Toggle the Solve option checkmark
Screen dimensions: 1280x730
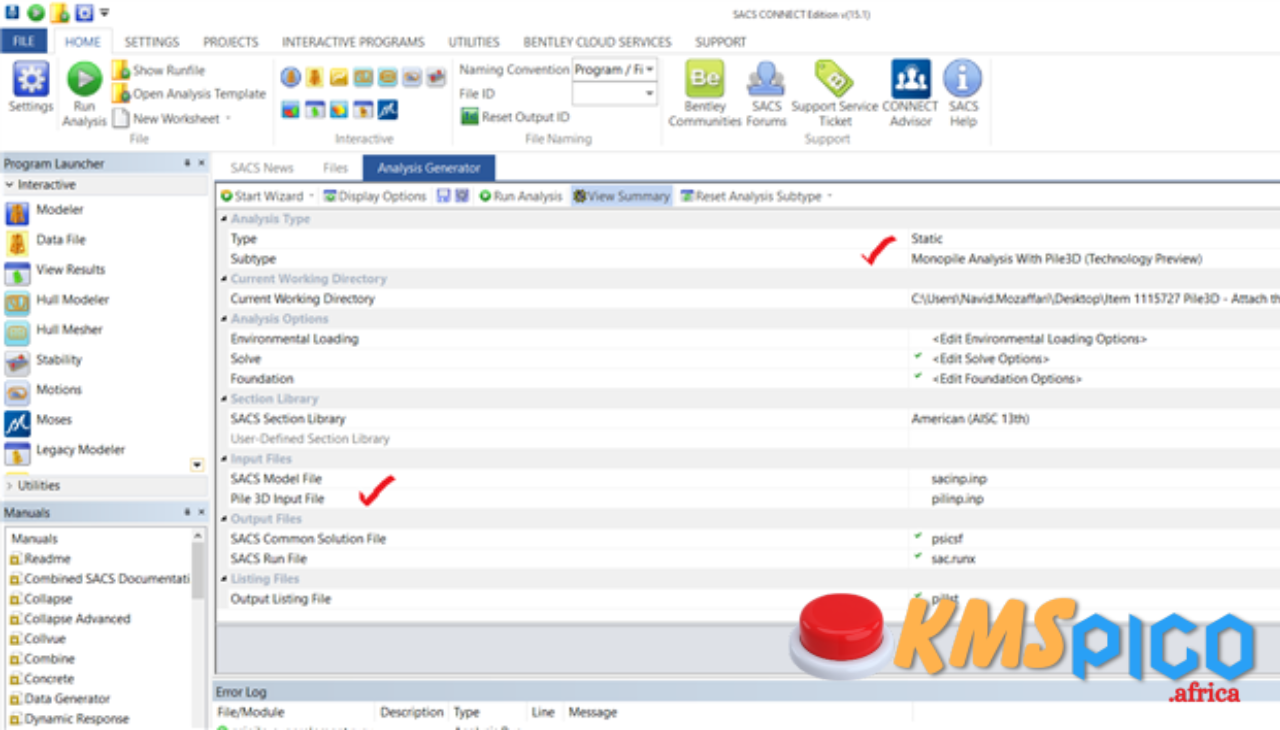point(918,356)
